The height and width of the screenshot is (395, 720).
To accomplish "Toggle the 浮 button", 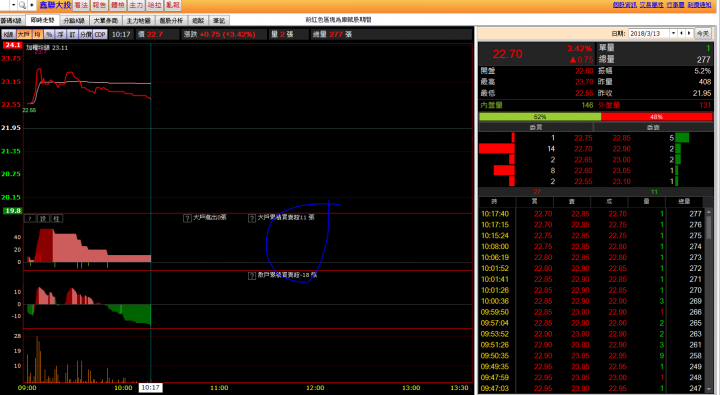I will click(60, 34).
